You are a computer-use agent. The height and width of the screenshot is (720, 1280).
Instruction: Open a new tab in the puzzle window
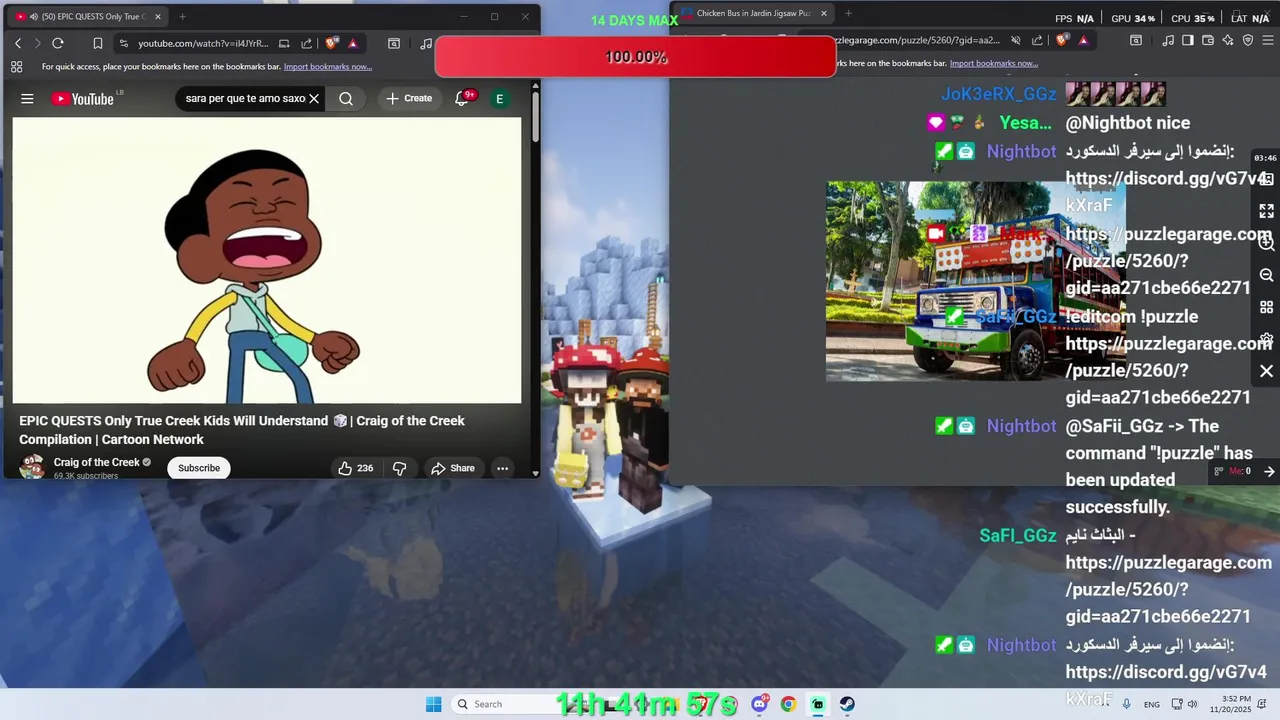point(848,13)
